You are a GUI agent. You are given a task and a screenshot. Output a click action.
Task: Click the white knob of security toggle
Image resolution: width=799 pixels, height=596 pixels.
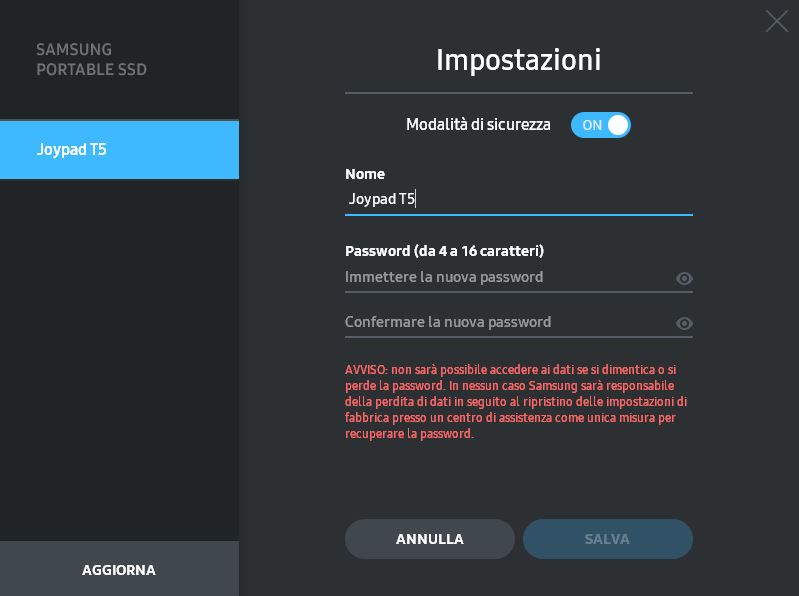618,125
